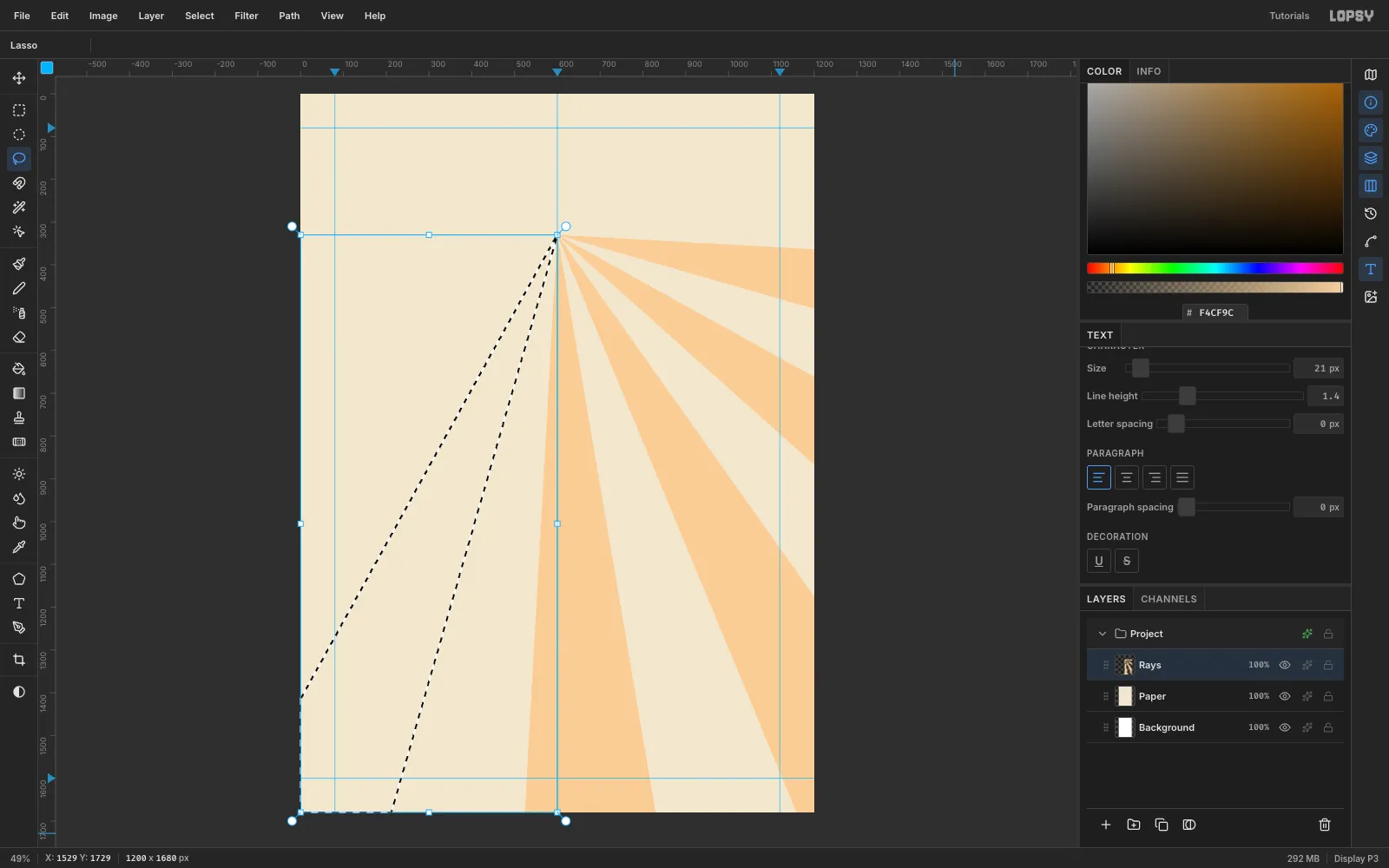Select the Gradient tool
1389x868 pixels.
pos(19,393)
